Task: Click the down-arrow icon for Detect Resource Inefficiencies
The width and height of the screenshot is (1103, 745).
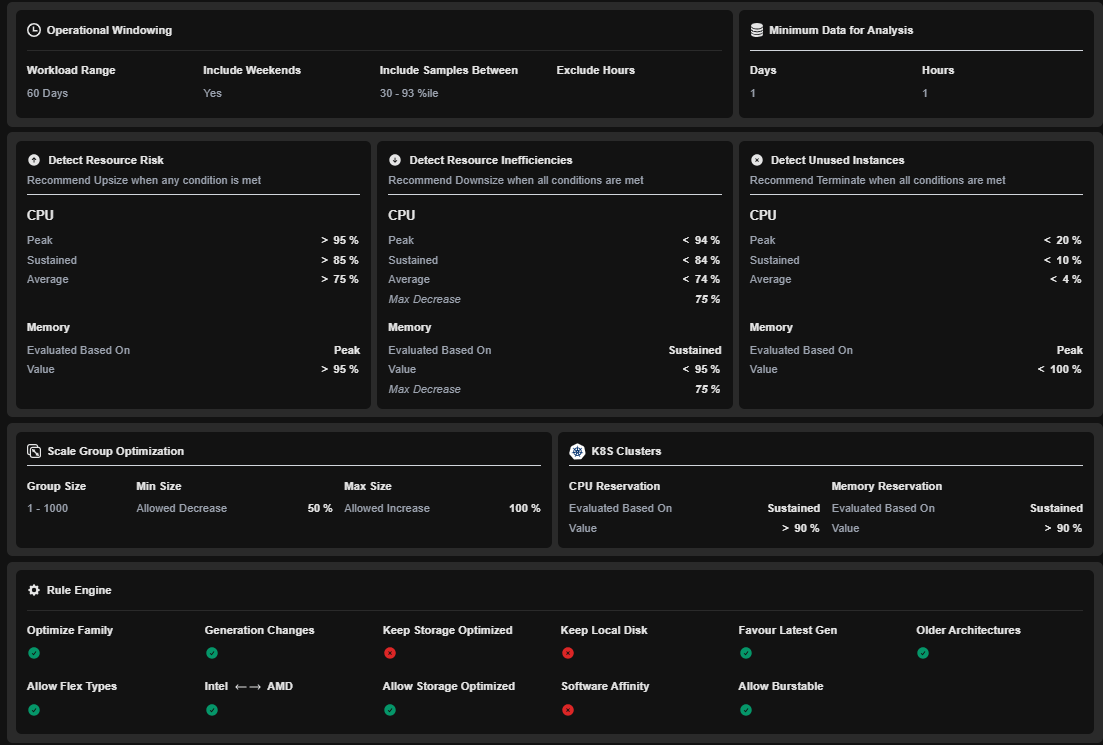Action: pos(395,160)
